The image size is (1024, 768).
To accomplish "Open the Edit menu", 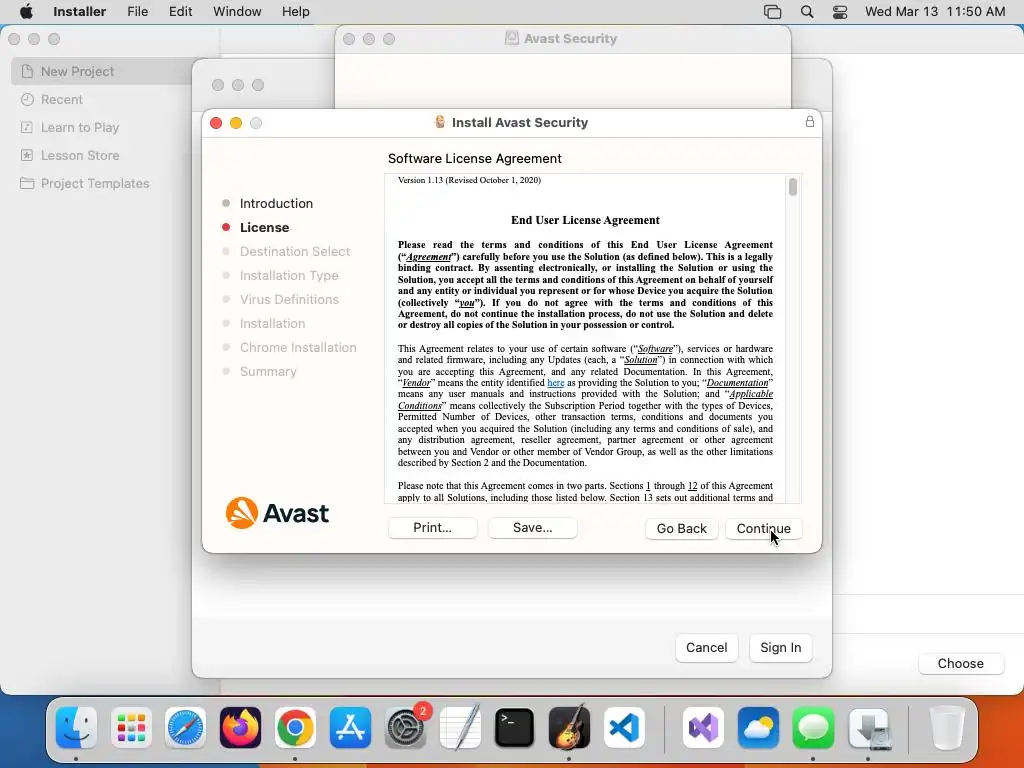I will pos(180,12).
